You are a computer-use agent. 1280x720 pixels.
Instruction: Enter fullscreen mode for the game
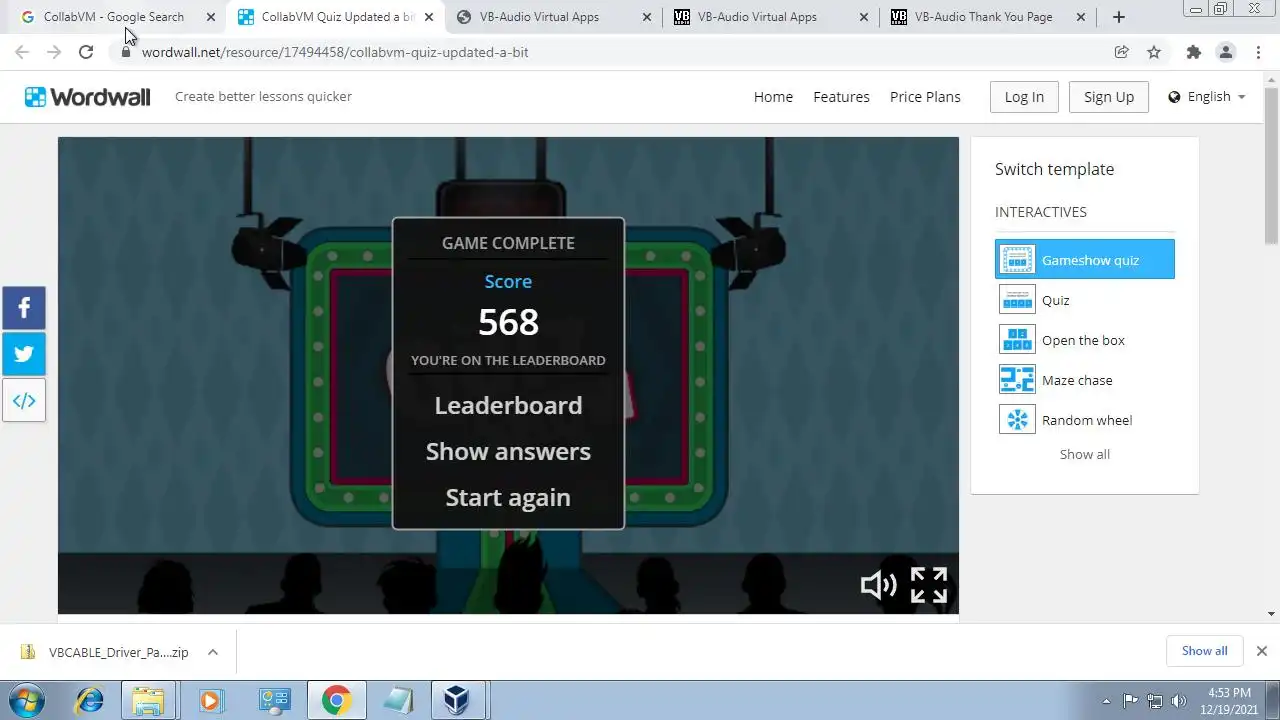pyautogui.click(x=928, y=585)
